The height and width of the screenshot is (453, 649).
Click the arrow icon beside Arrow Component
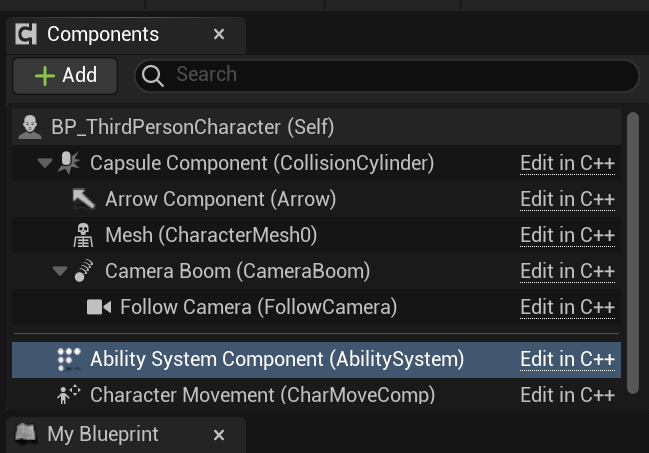[x=84, y=199]
